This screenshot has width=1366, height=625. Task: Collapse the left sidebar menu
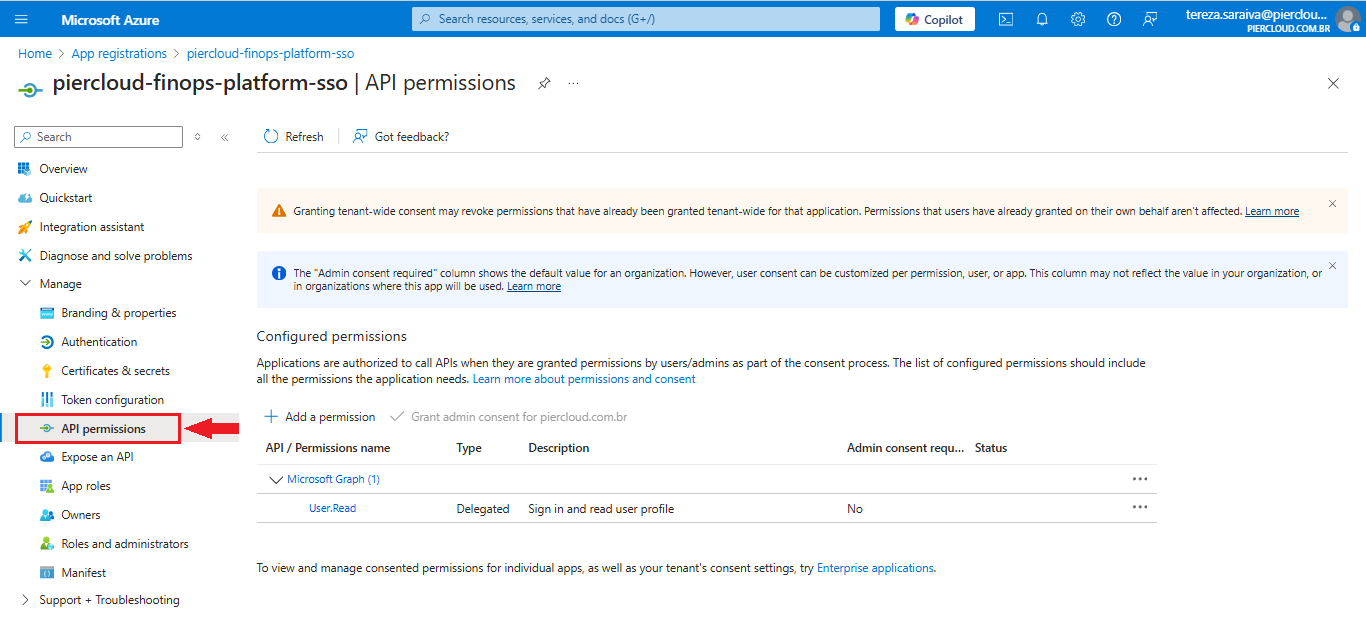(225, 137)
